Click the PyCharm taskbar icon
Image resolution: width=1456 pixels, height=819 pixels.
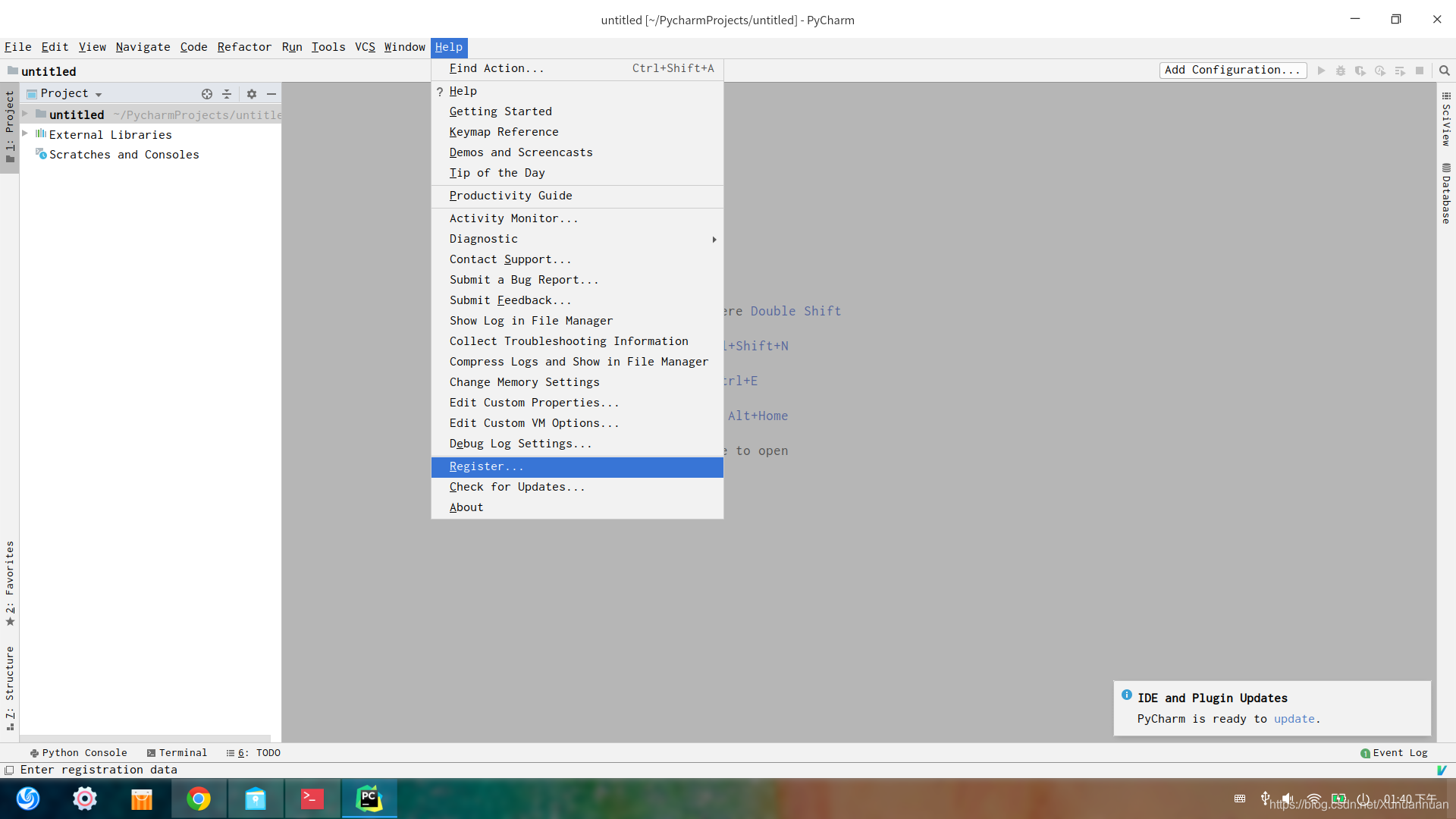(369, 798)
